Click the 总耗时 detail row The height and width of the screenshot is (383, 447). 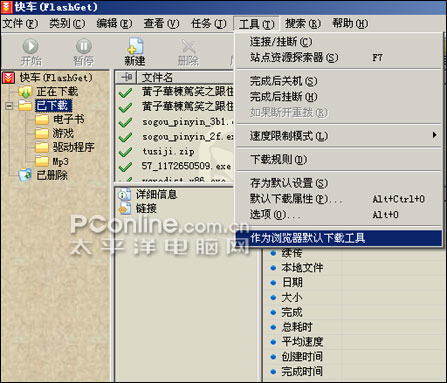click(x=297, y=327)
